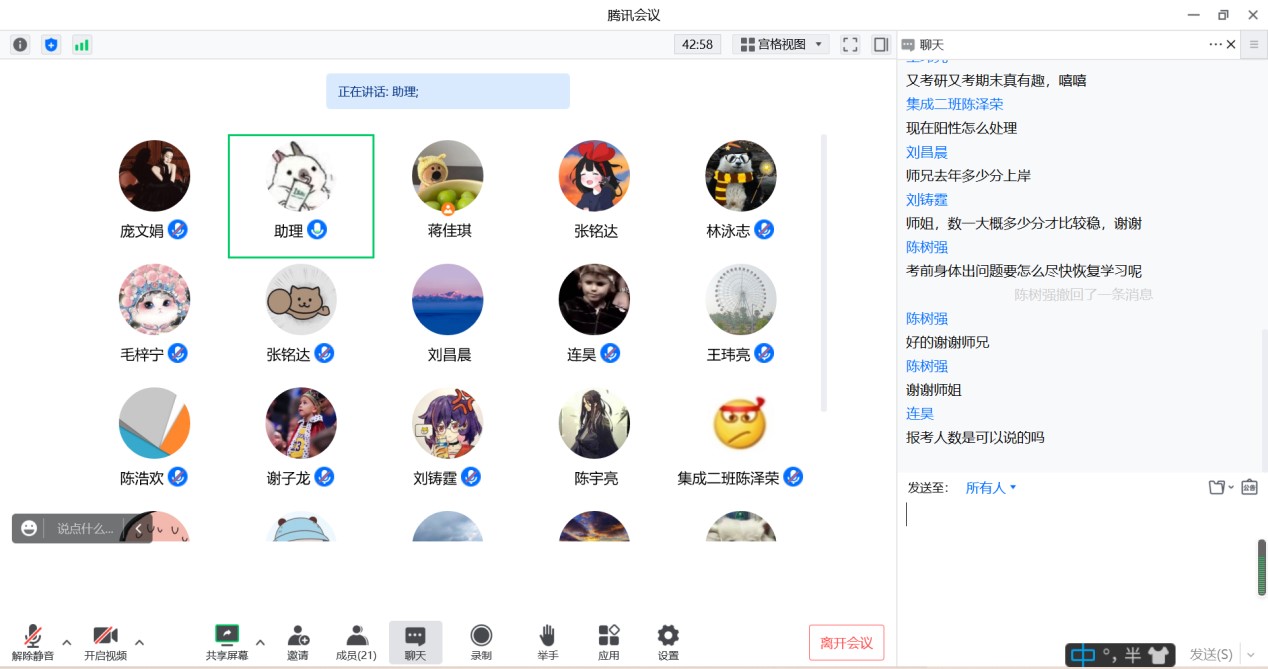Image resolution: width=1268 pixels, height=669 pixels.
Task: Open 应用 apps panel
Action: [x=608, y=642]
